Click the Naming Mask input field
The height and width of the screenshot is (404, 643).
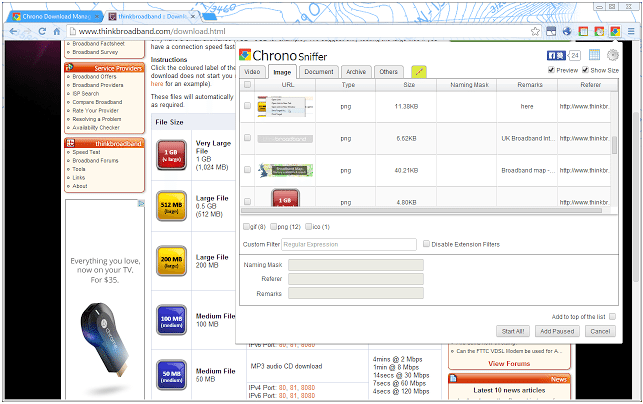coord(356,265)
